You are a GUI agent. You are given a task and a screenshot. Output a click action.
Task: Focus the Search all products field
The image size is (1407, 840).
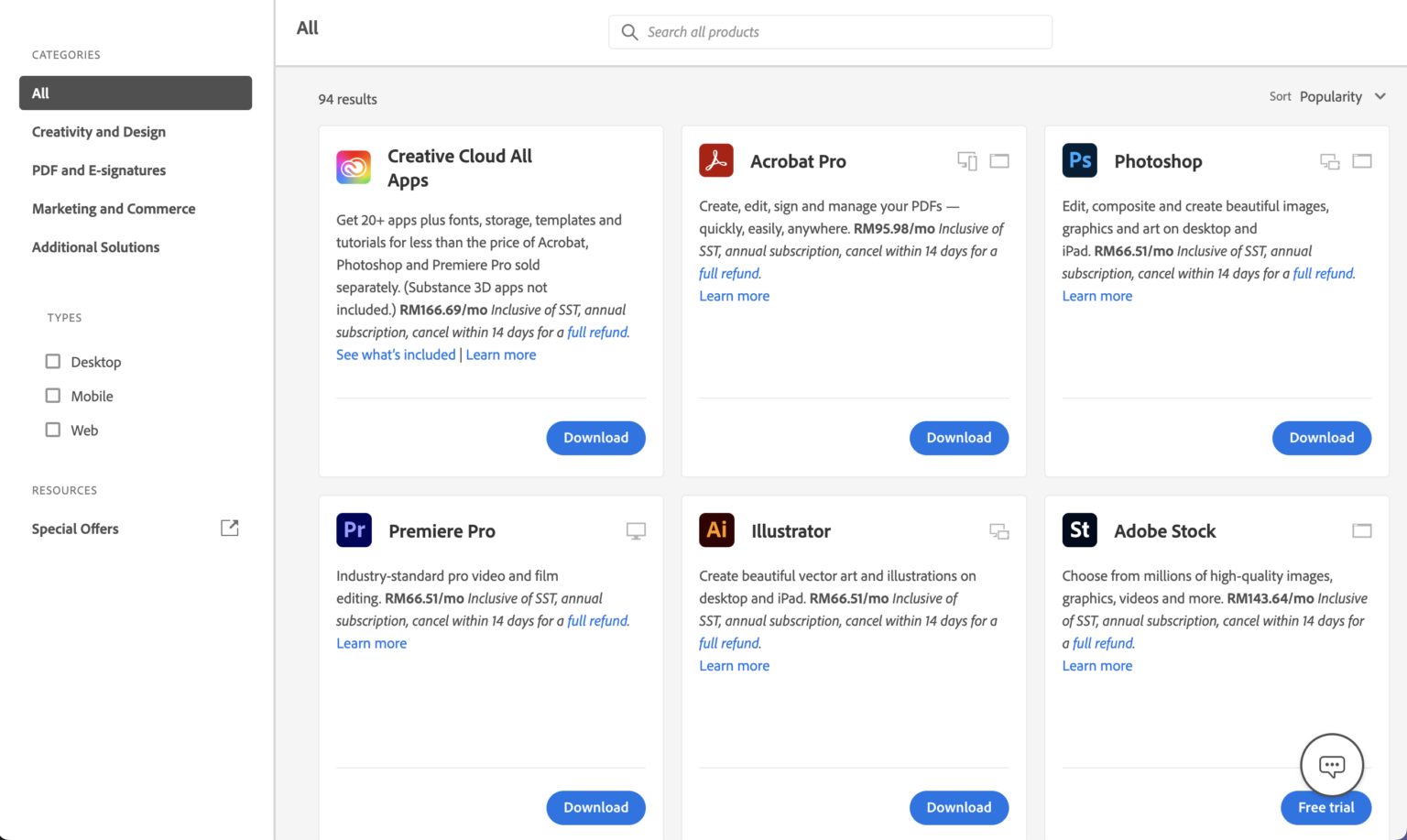tap(843, 32)
